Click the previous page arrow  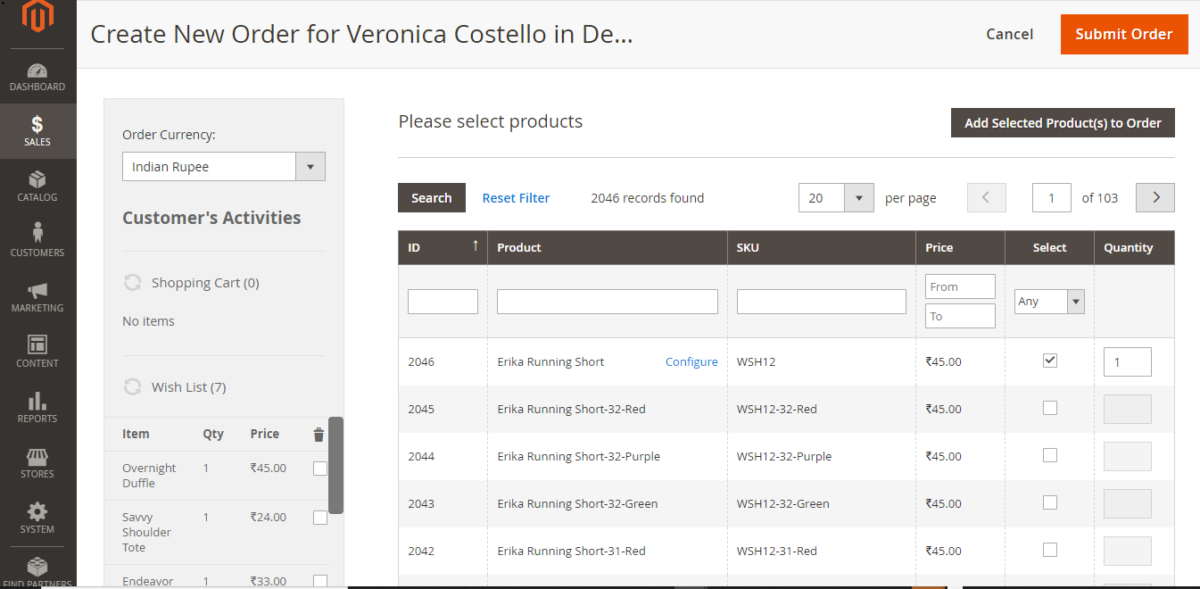(986, 198)
